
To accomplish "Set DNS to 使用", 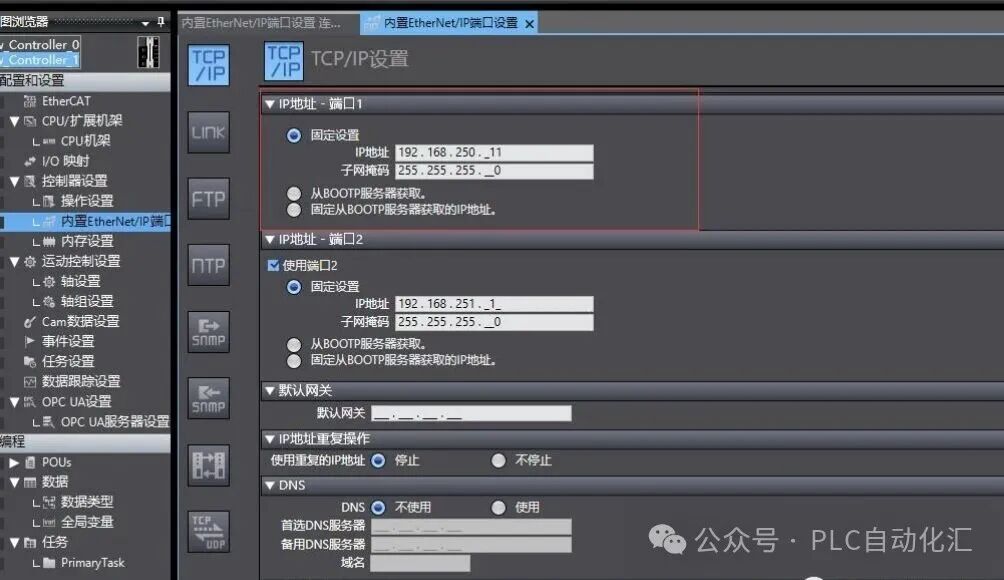I will [x=498, y=508].
